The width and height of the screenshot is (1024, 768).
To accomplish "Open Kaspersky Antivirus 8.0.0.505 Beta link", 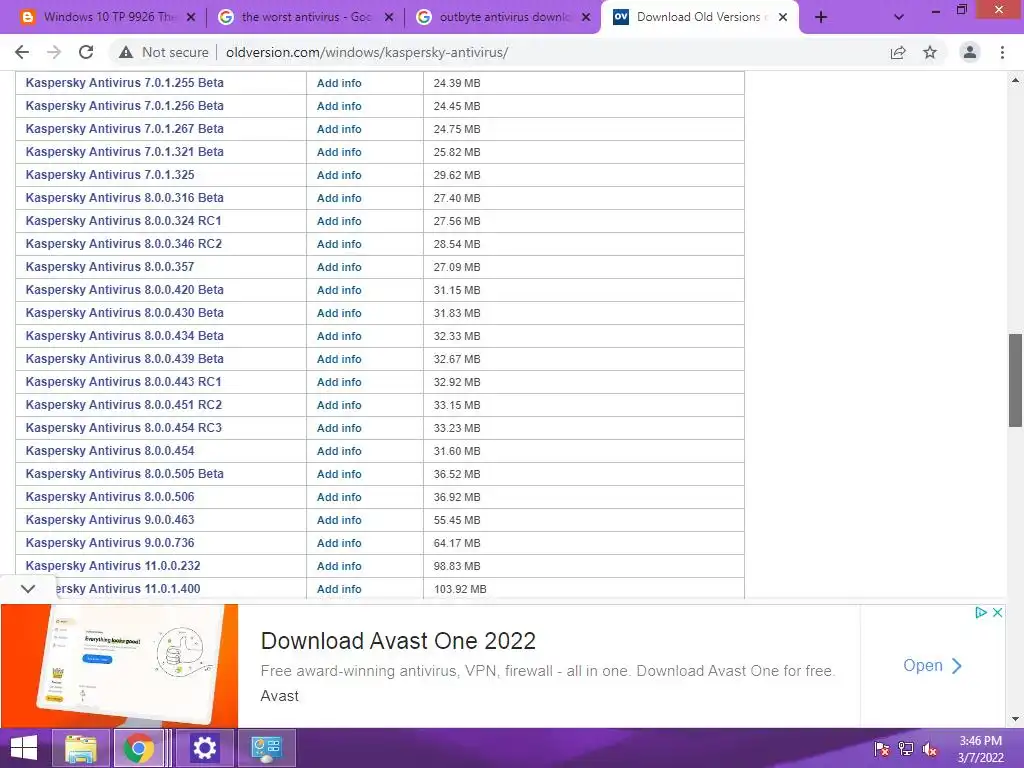I will 124,473.
